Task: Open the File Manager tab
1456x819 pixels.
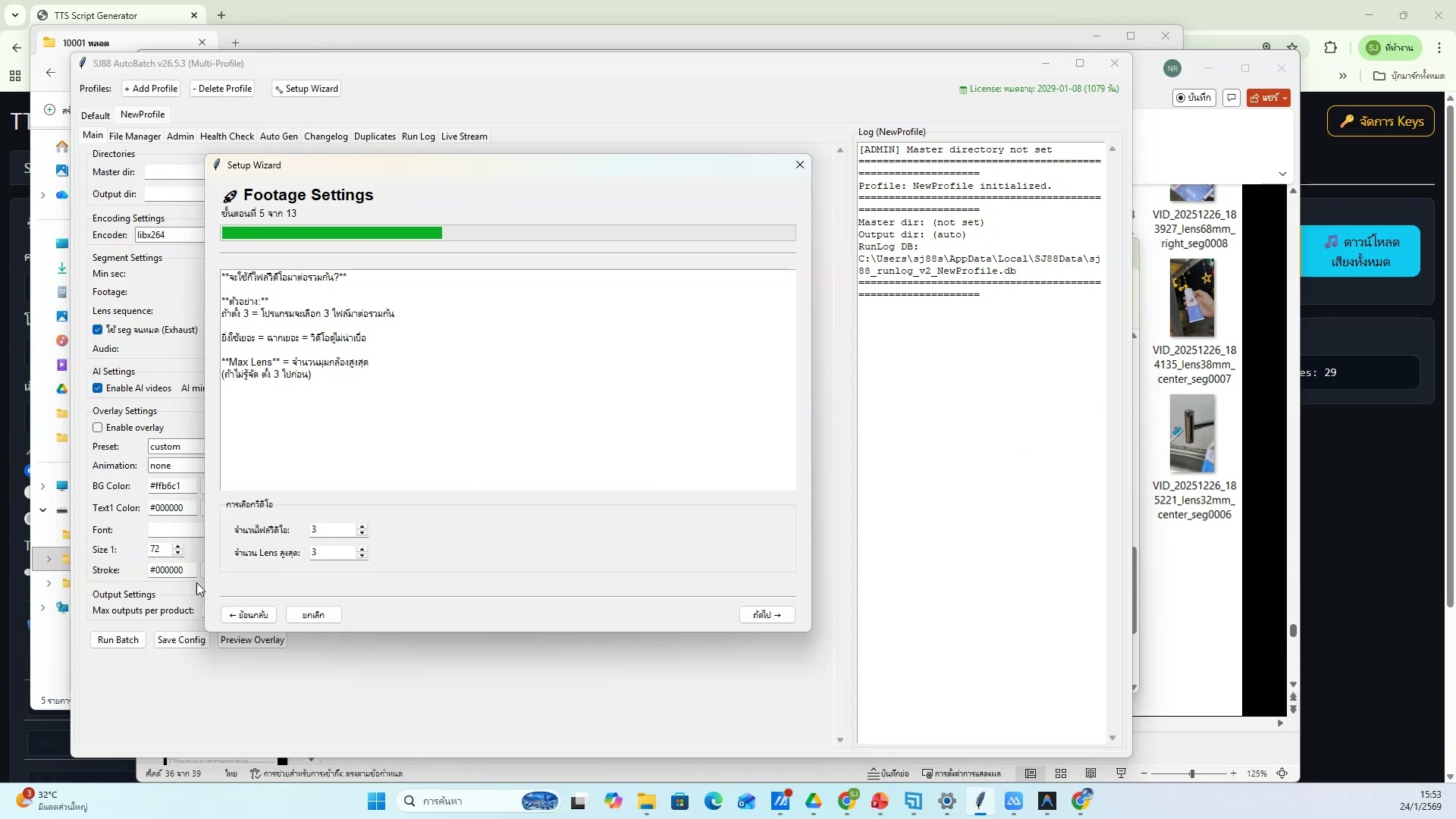Action: click(x=134, y=136)
